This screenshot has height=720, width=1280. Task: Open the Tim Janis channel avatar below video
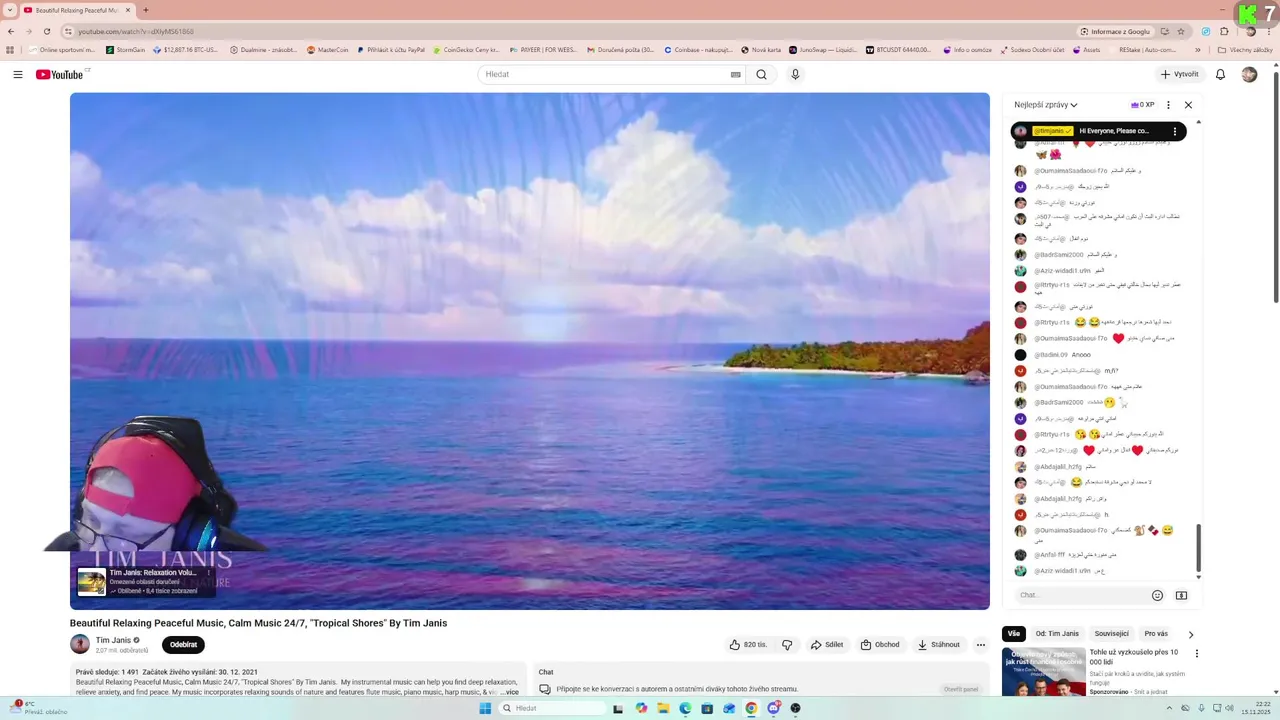80,645
